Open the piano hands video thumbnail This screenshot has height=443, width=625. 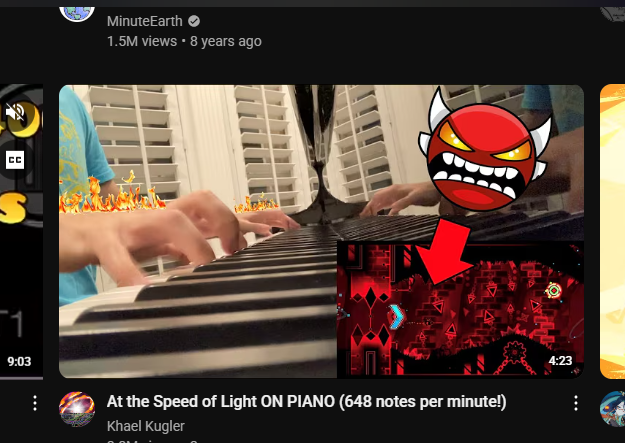(321, 231)
